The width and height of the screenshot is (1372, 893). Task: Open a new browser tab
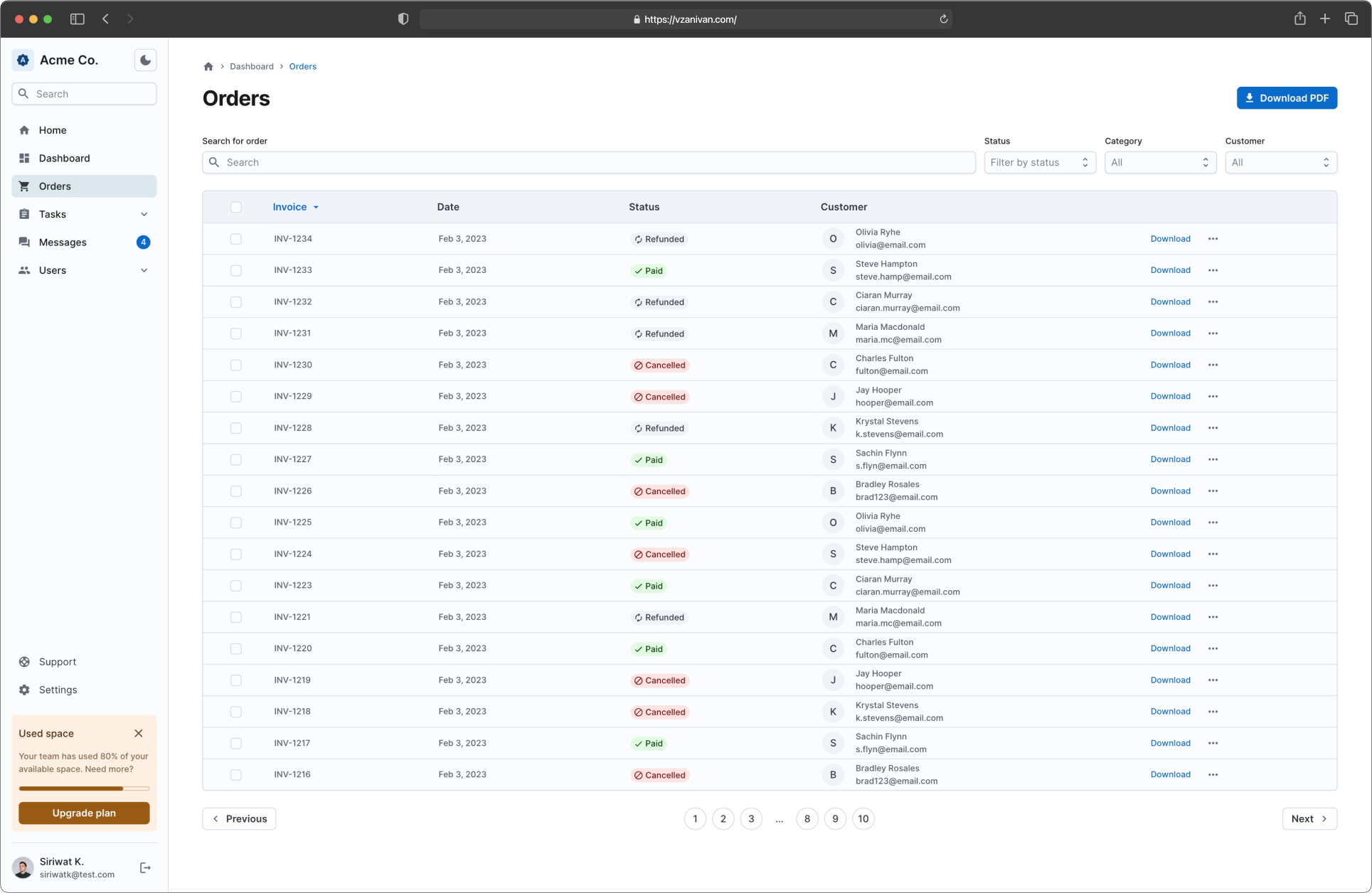tap(1325, 19)
